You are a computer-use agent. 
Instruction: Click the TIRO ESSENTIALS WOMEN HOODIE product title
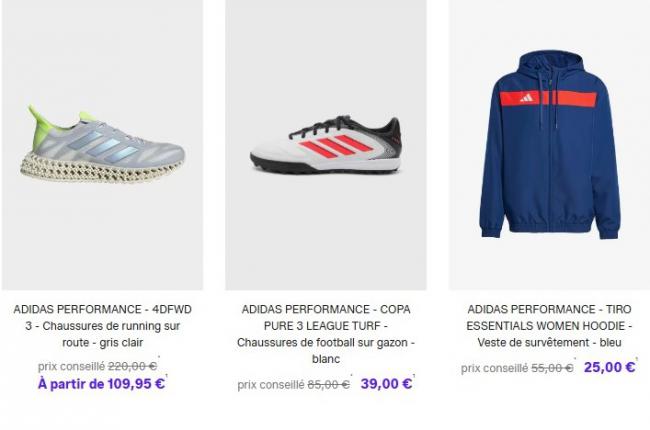pos(549,326)
